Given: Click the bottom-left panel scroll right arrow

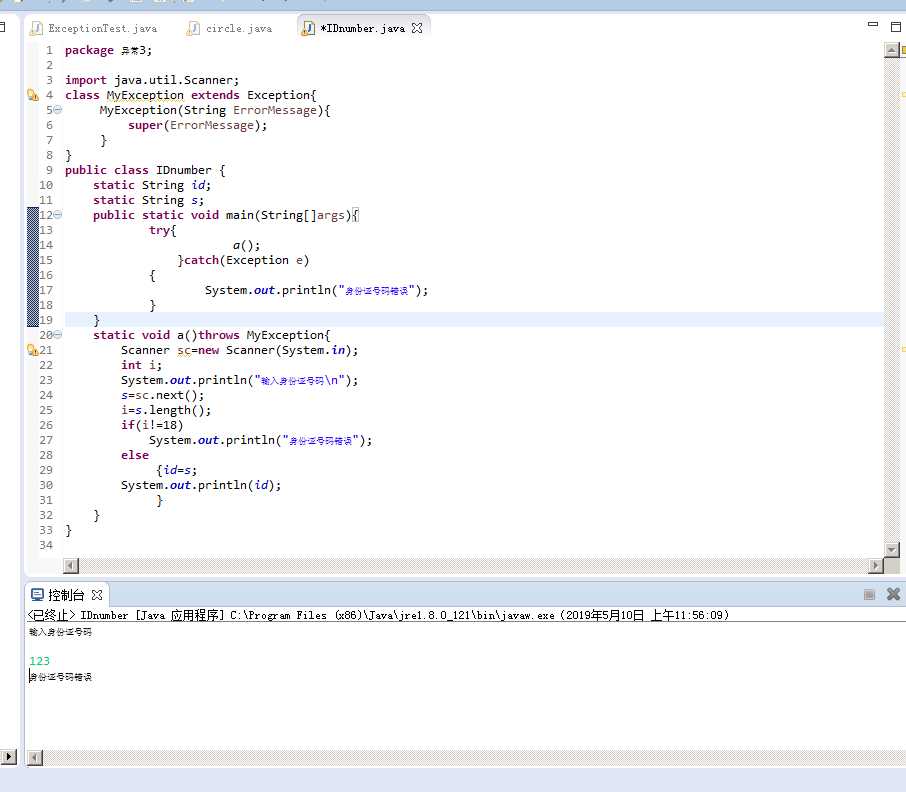Looking at the screenshot, I should [x=8, y=756].
